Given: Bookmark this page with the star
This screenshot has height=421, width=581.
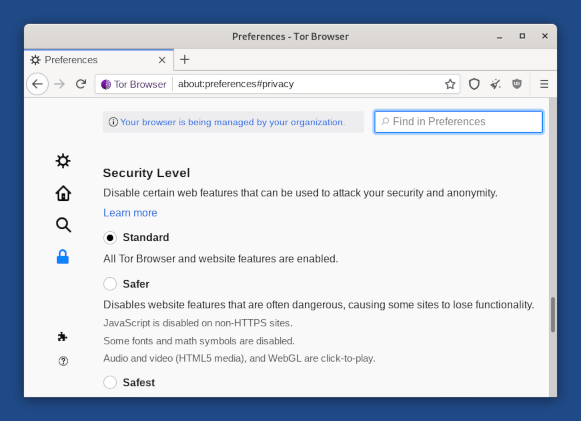Looking at the screenshot, I should 450,84.
